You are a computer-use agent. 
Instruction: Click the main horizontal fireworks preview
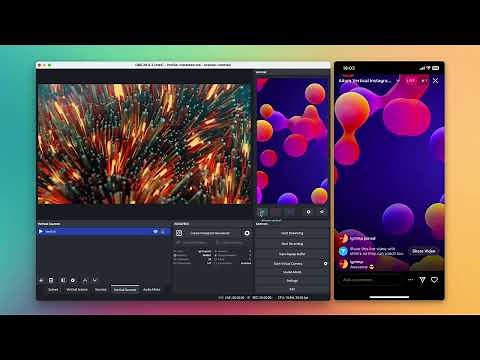tap(144, 144)
